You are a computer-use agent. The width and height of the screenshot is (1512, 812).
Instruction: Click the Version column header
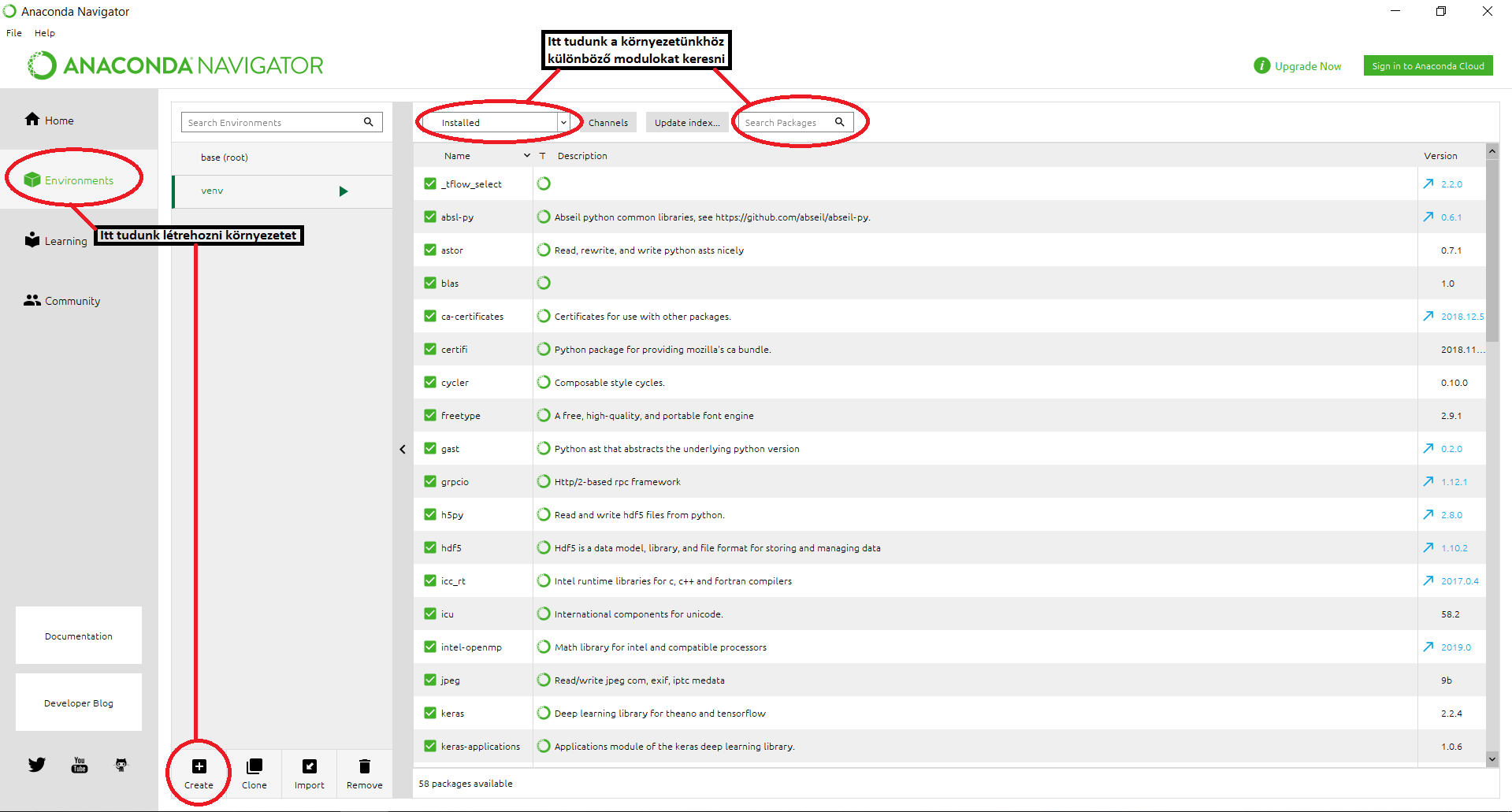coord(1440,156)
